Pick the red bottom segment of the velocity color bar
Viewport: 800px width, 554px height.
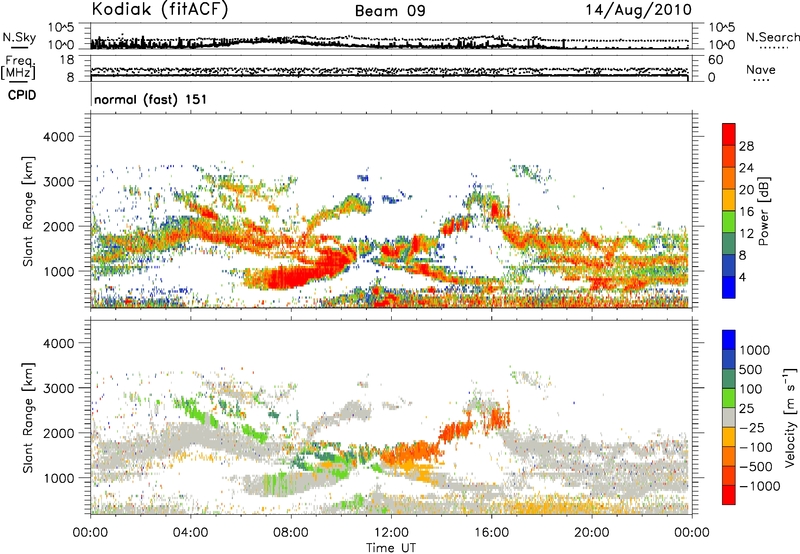pos(729,495)
